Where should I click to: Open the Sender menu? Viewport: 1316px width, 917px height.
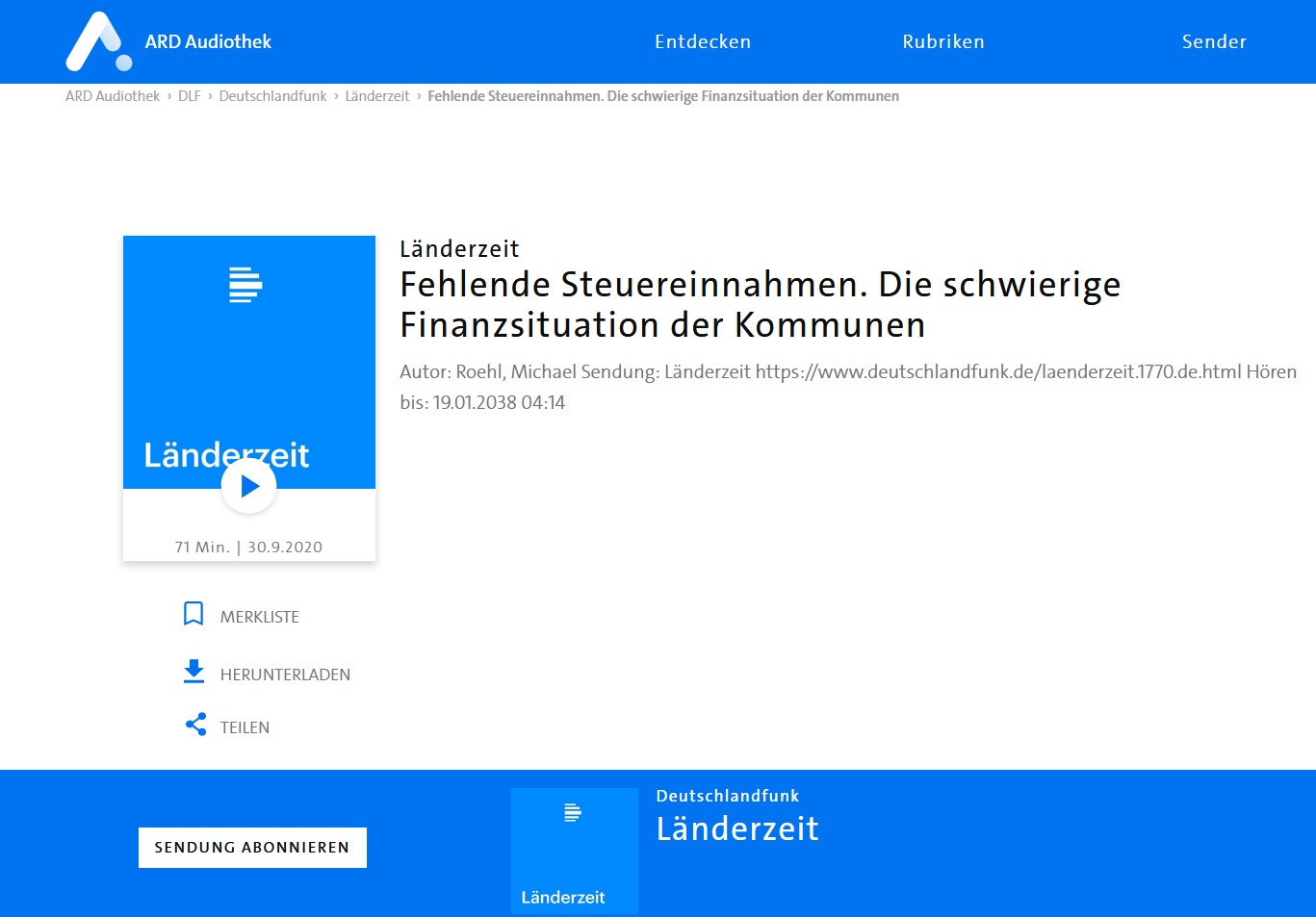[1214, 41]
